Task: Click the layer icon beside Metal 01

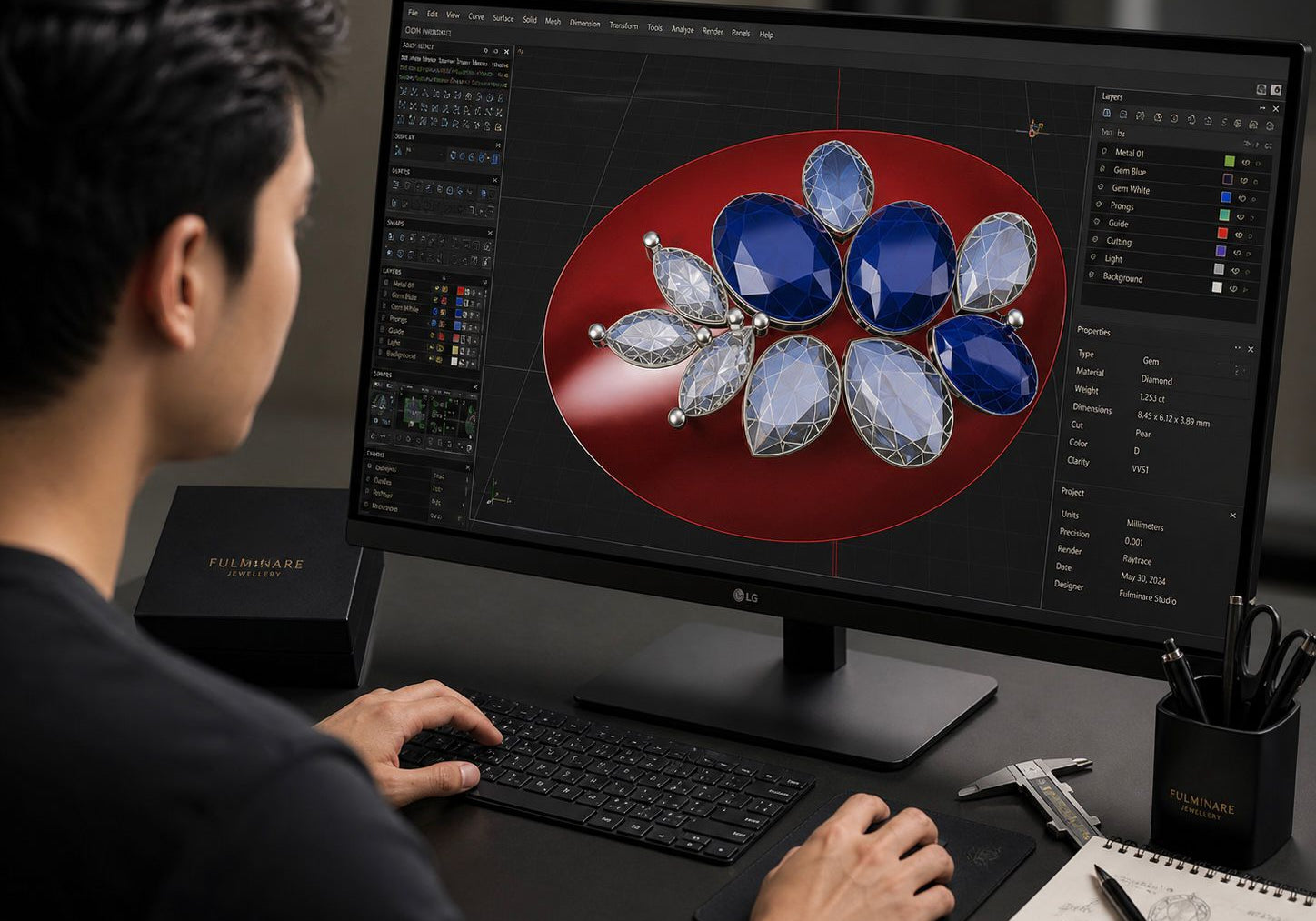Action: pyautogui.click(x=1104, y=151)
